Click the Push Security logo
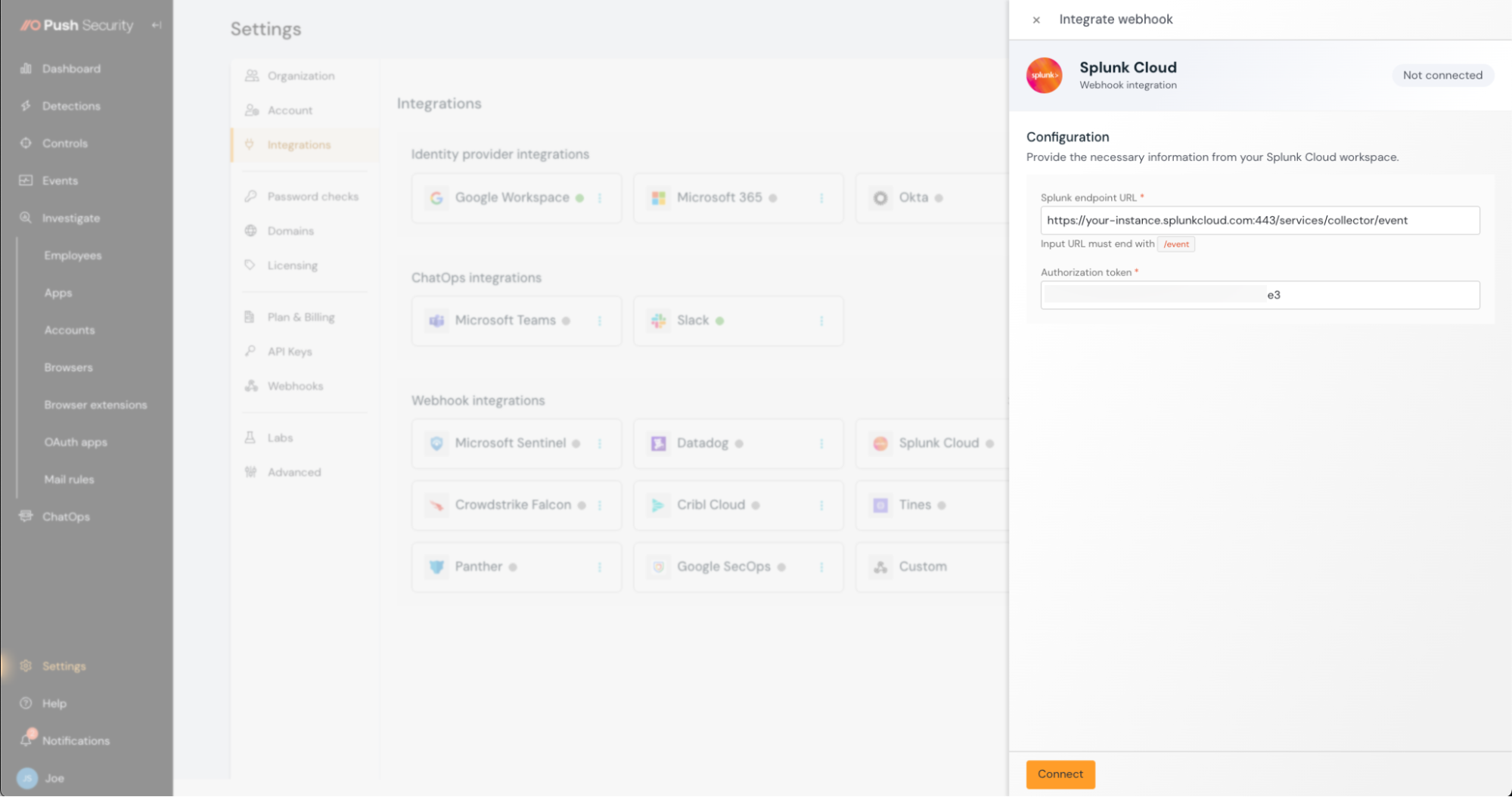Image resolution: width=1512 pixels, height=797 pixels. pyautogui.click(x=76, y=25)
